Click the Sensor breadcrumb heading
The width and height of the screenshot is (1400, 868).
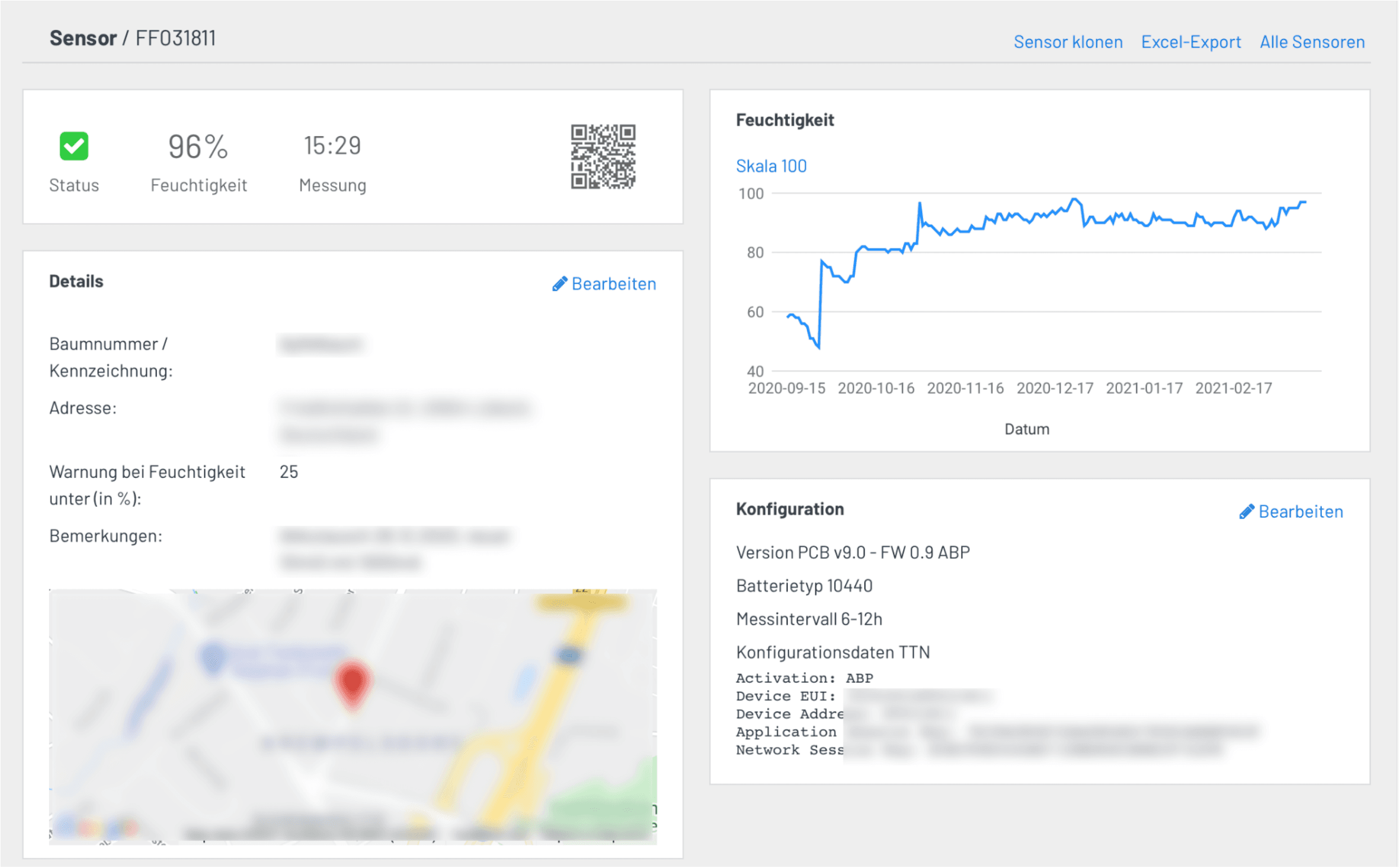pos(83,38)
